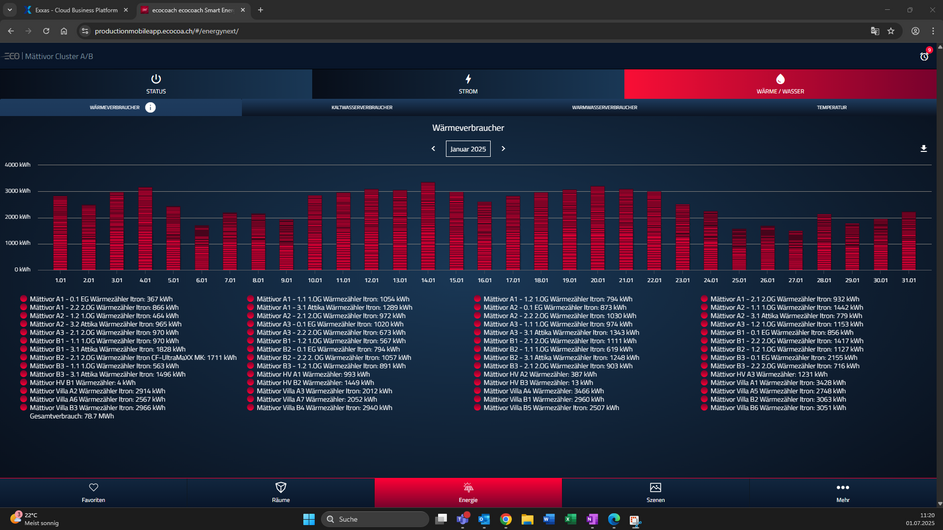Click the 14.01 bar in chart
Image resolution: width=943 pixels, height=530 pixels.
pyautogui.click(x=428, y=226)
